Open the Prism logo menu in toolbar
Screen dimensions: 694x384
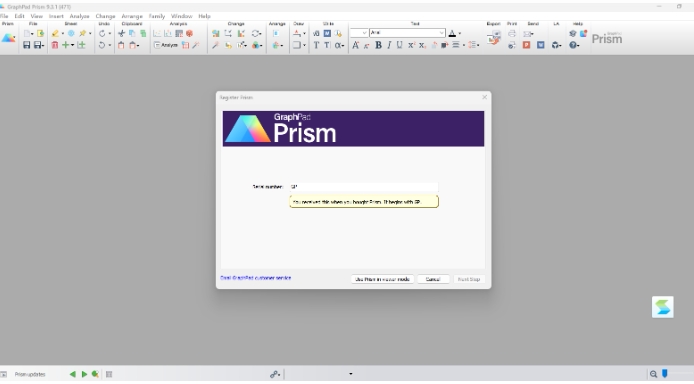point(8,38)
